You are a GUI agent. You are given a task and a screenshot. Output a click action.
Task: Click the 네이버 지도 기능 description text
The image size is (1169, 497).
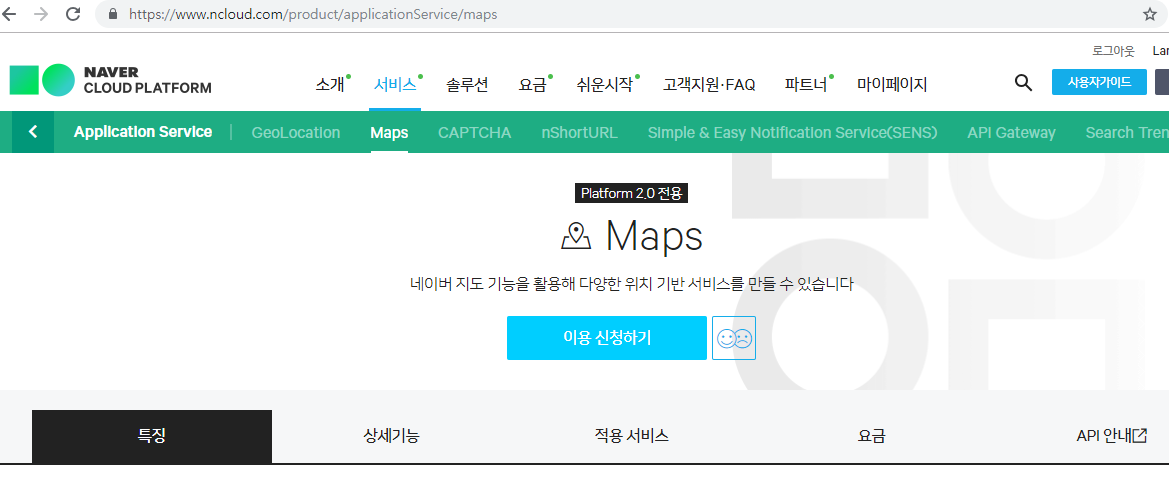click(631, 284)
